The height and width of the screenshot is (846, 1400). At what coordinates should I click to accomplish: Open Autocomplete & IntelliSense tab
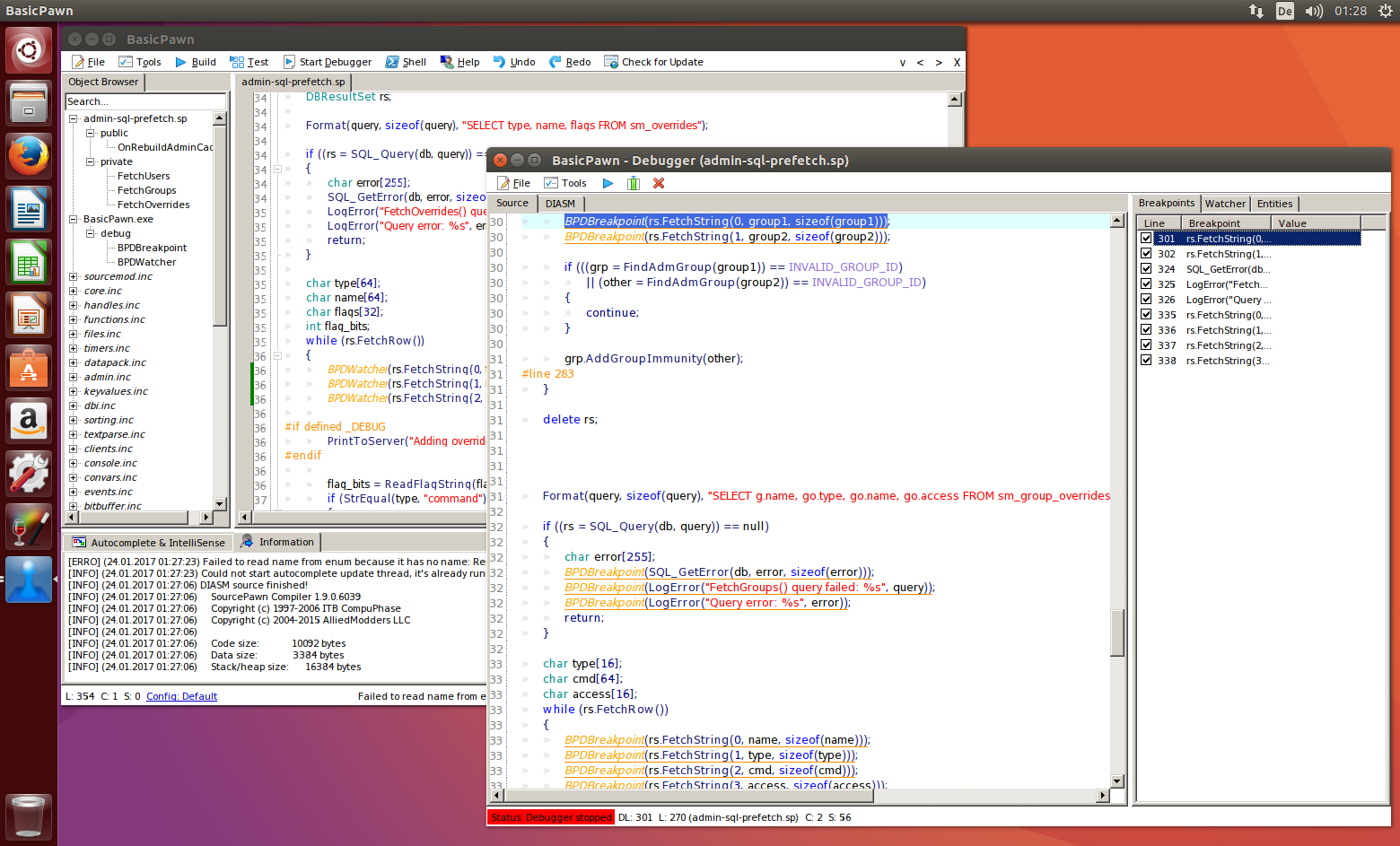(149, 543)
